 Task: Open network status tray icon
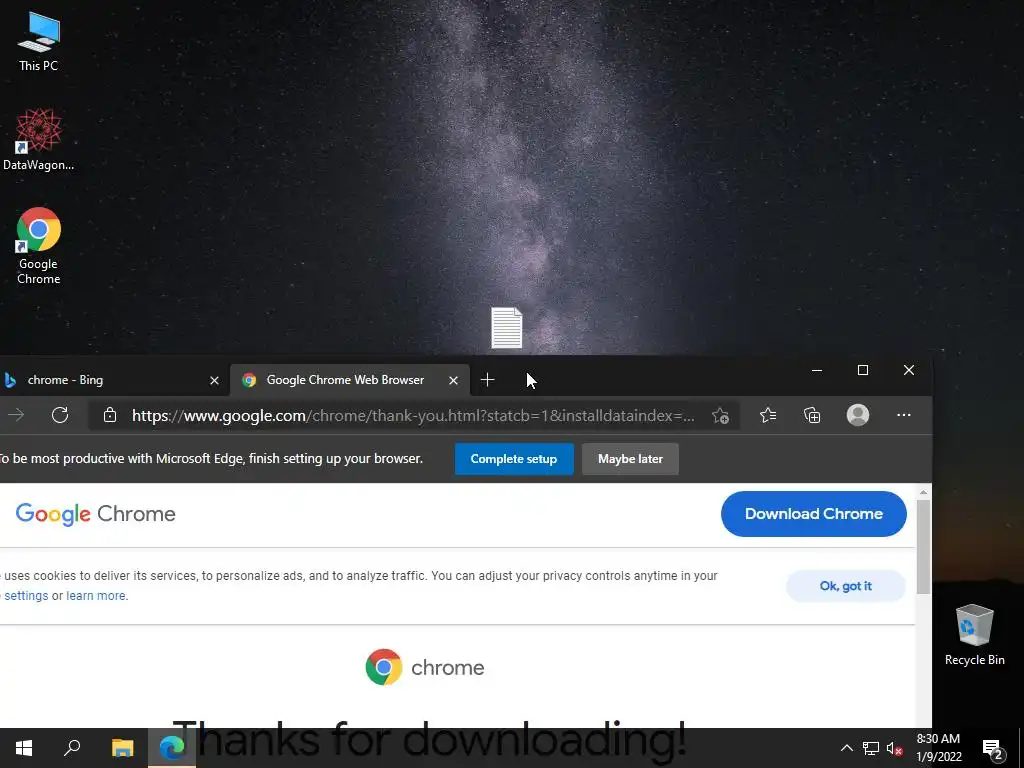(x=871, y=748)
